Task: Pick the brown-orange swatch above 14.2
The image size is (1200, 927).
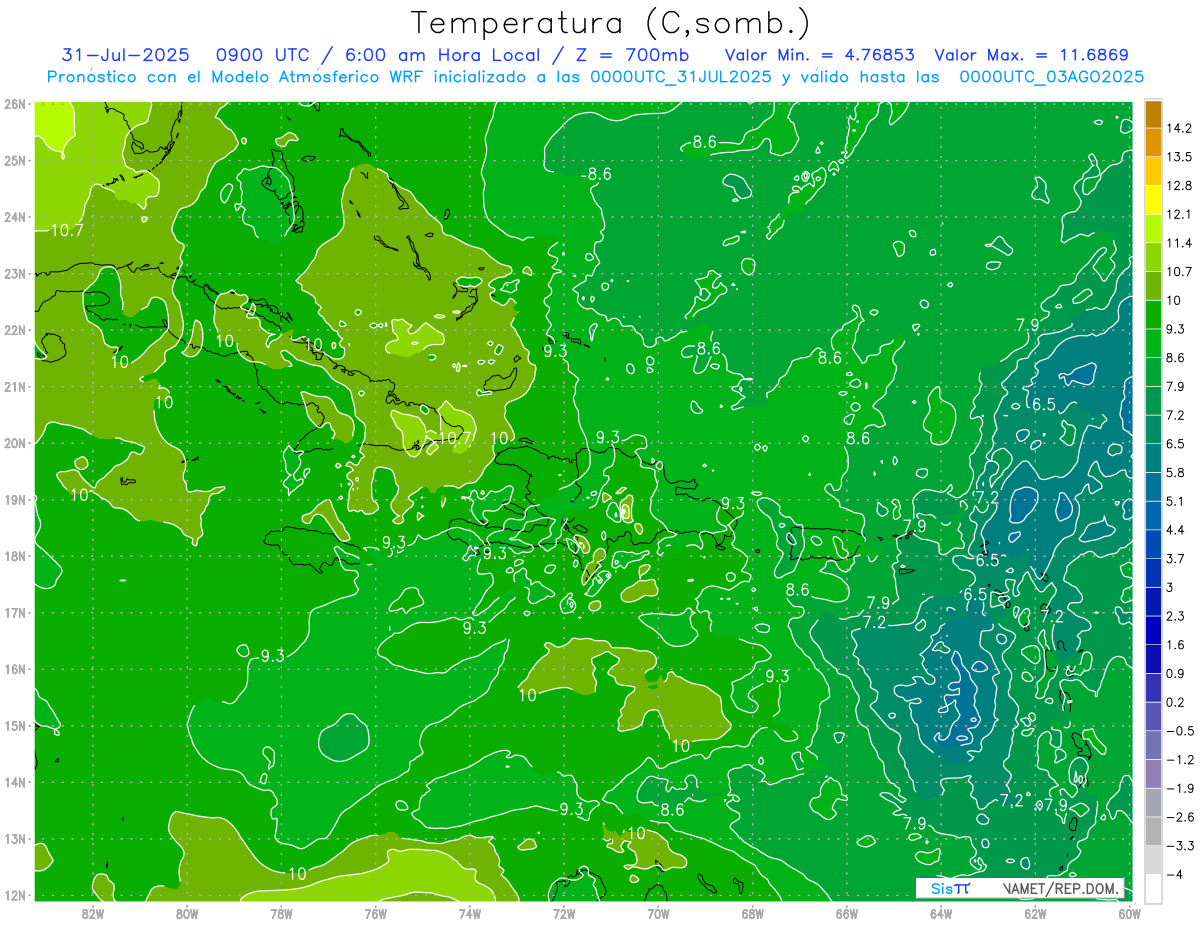Action: coord(1153,114)
